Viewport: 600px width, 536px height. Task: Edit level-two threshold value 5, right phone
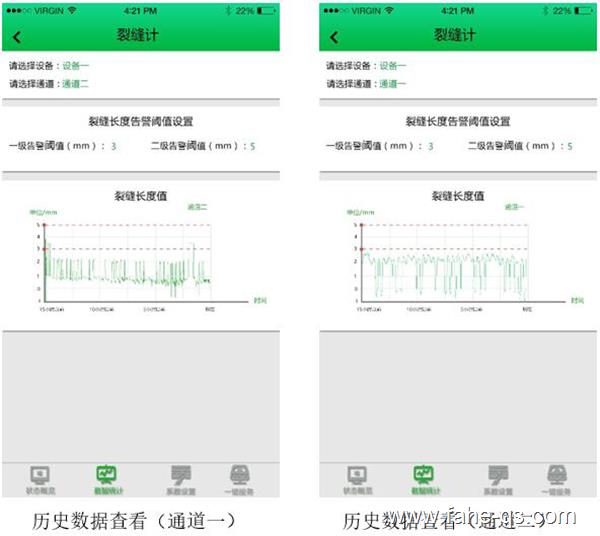(x=570, y=146)
